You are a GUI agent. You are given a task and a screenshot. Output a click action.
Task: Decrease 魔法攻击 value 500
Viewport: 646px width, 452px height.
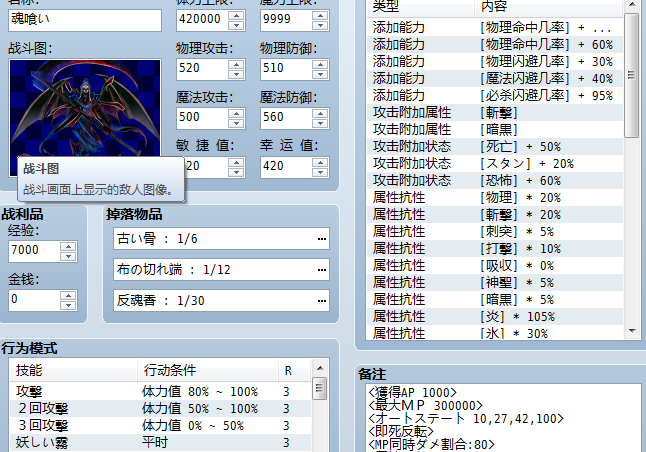pyautogui.click(x=236, y=123)
